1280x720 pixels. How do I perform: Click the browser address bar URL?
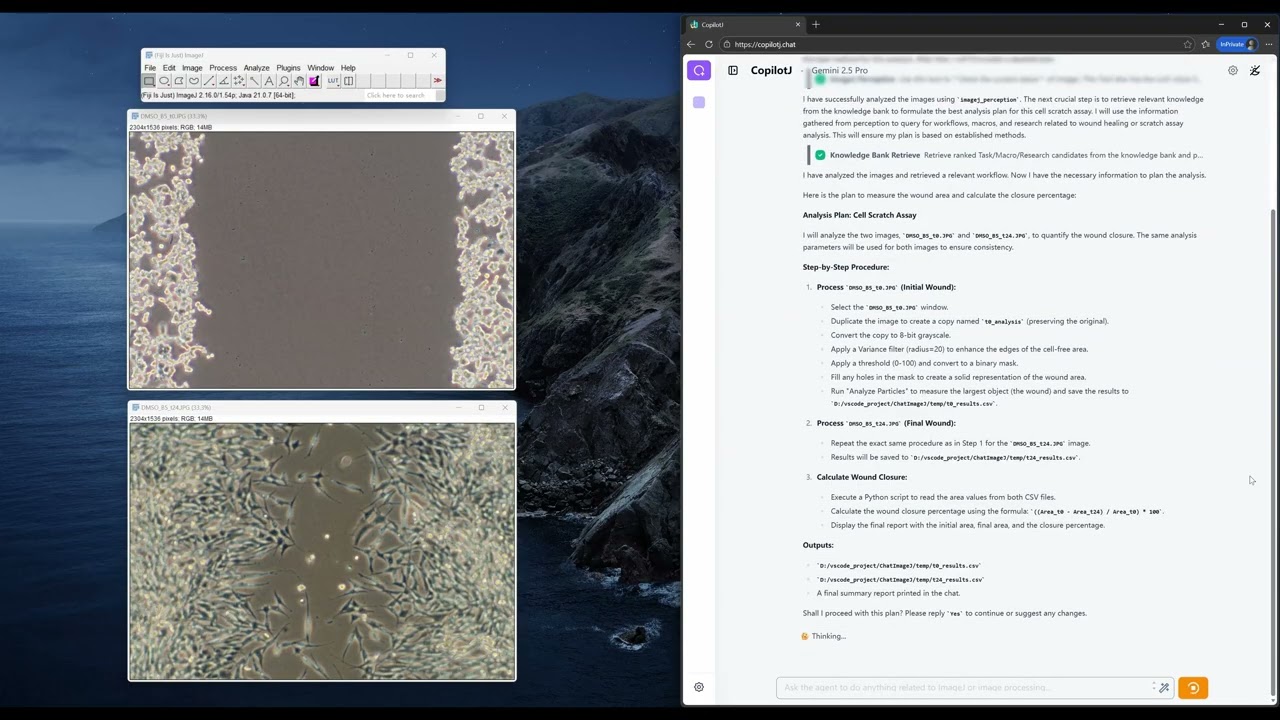tap(765, 44)
